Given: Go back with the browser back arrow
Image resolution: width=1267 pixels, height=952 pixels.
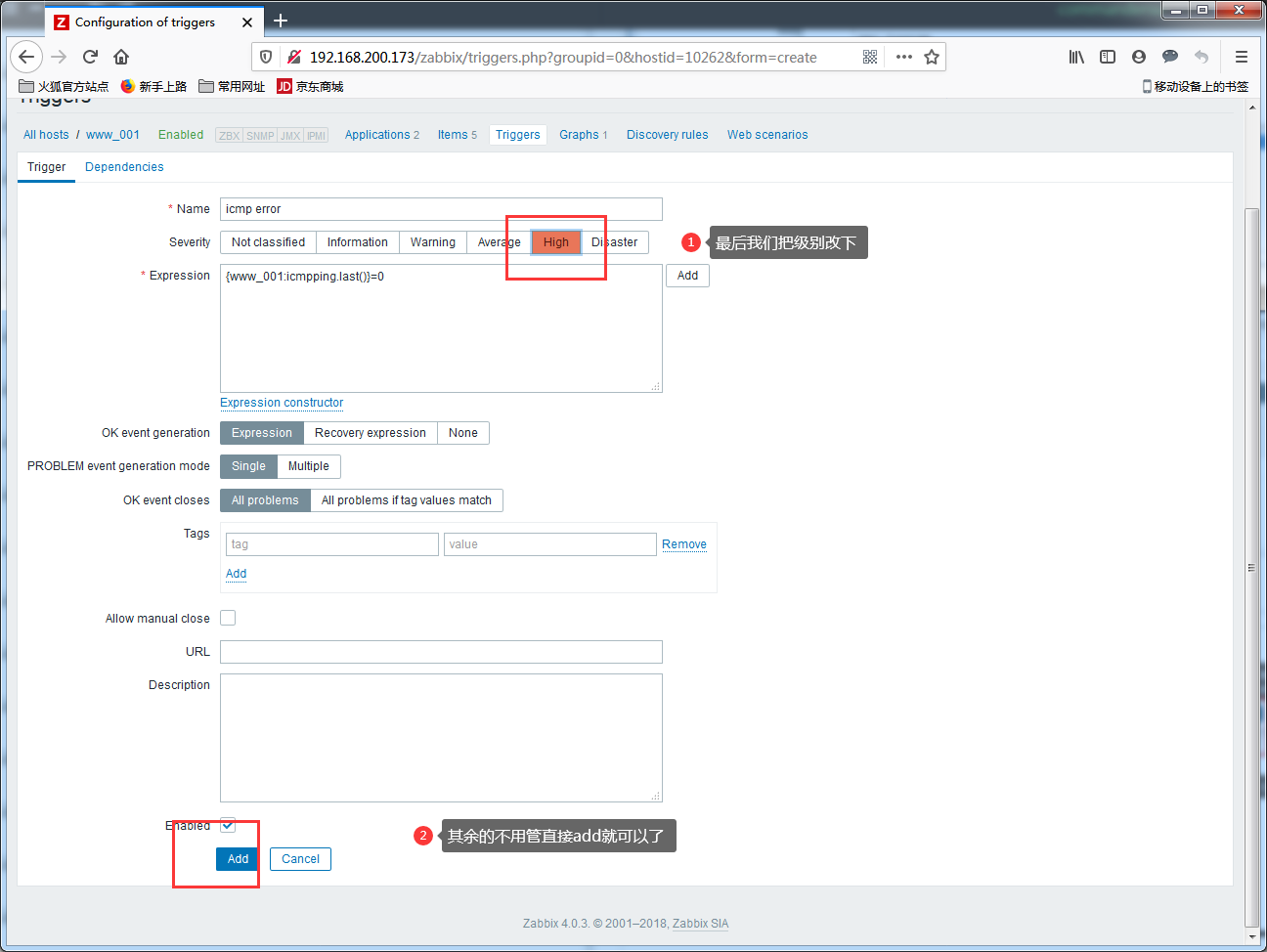Looking at the screenshot, I should pos(26,57).
